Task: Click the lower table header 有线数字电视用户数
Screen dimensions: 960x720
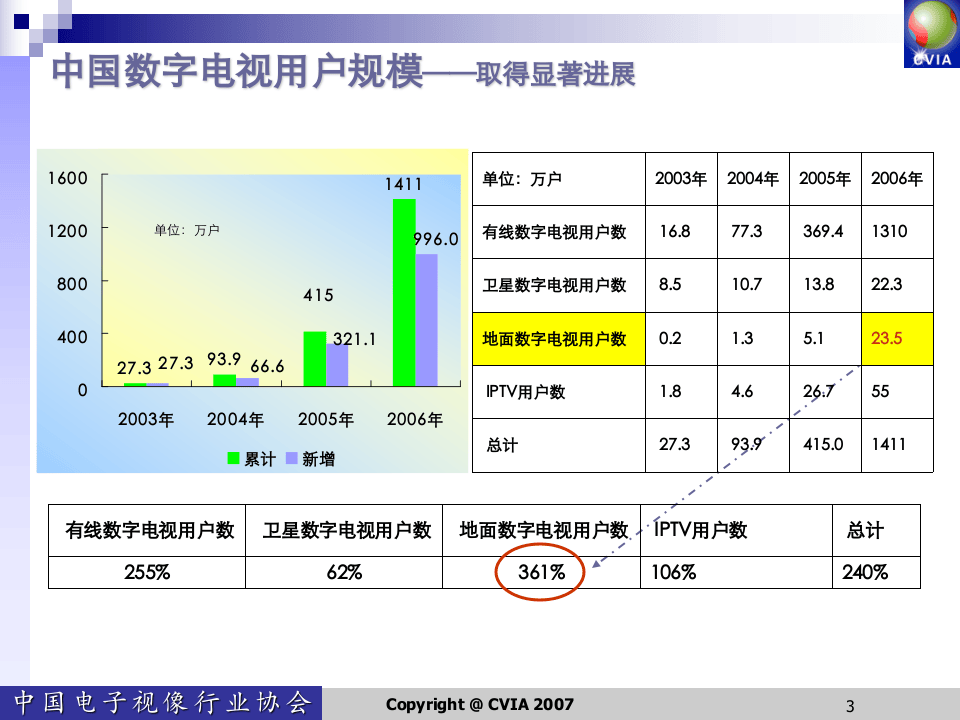Action: pos(150,531)
